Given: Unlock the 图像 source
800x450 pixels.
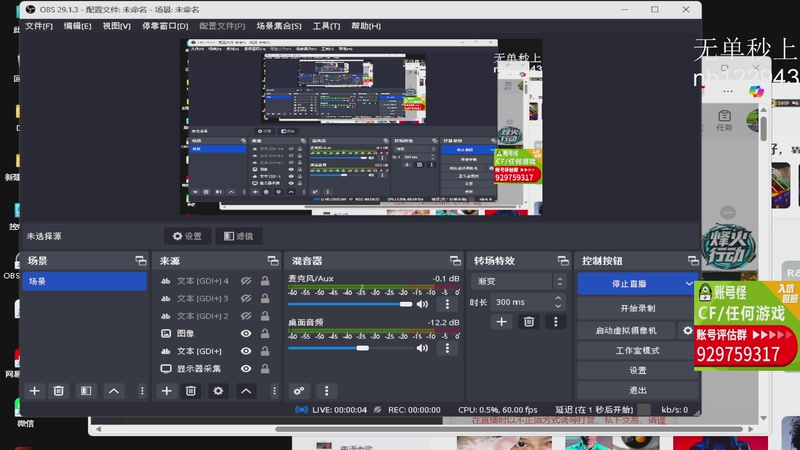Looking at the screenshot, I should pos(265,333).
